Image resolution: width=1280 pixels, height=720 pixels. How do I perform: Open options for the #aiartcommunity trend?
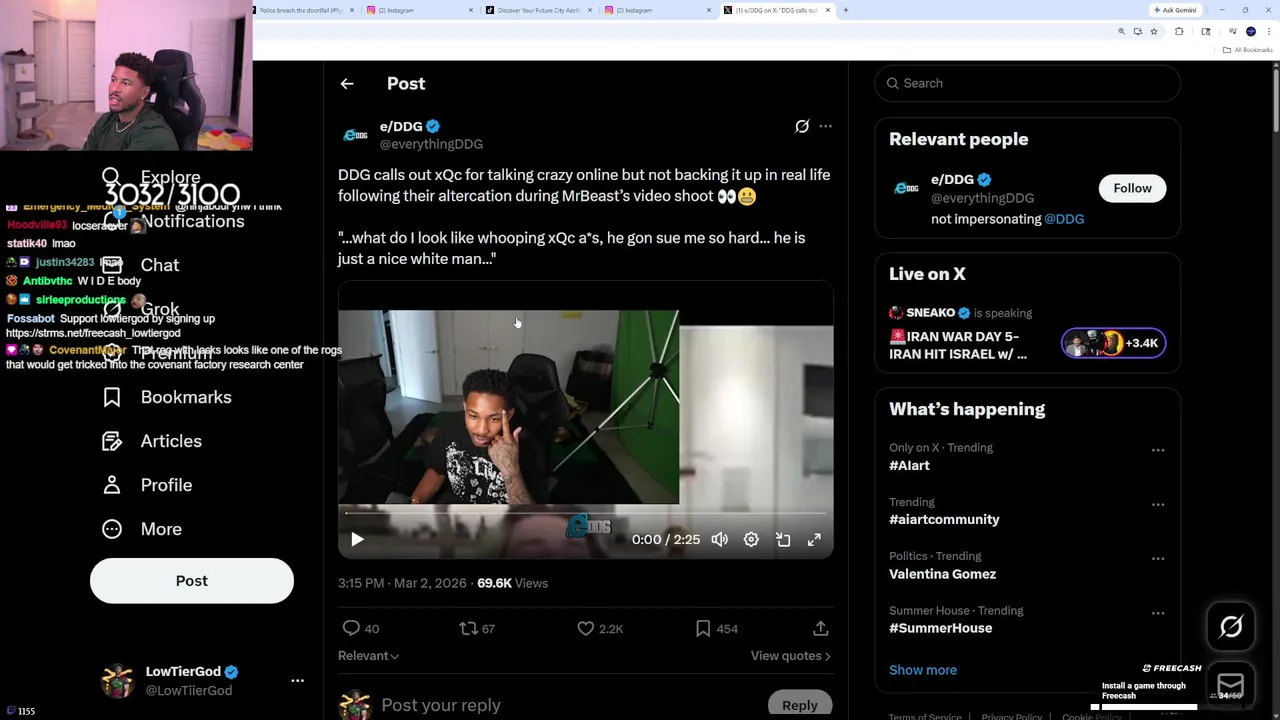(x=1158, y=504)
